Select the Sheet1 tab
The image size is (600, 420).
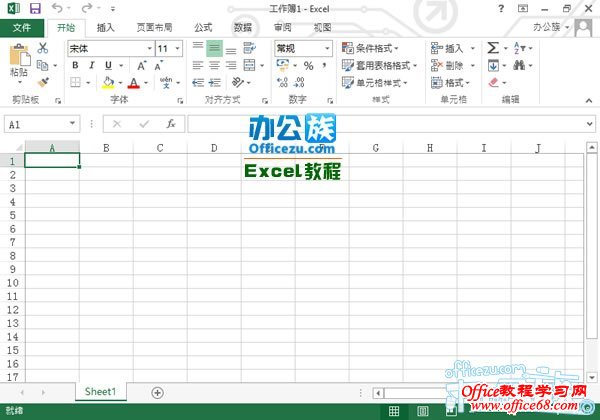coord(100,392)
